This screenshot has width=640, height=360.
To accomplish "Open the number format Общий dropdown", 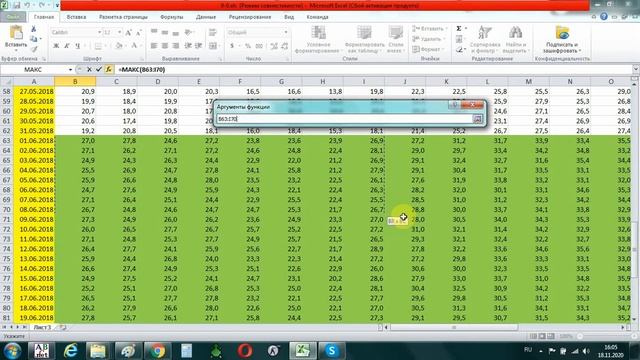I will [x=286, y=32].
